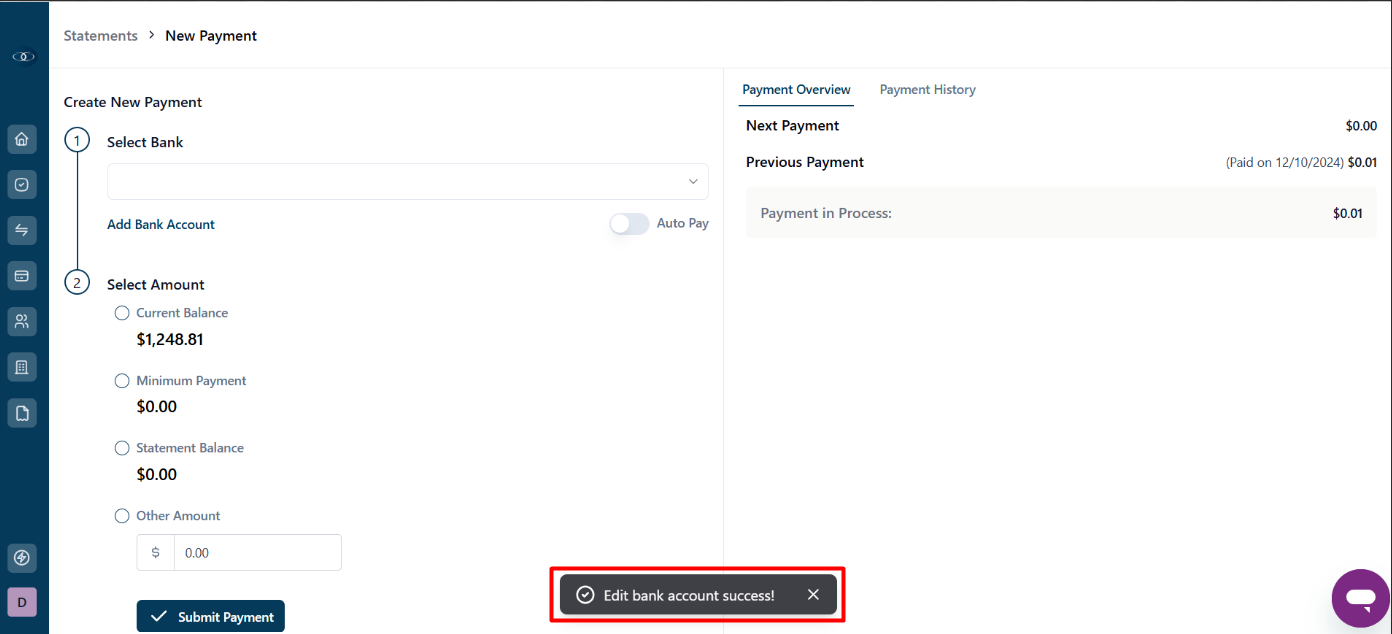
Task: Click the Add Bank Account link
Action: (161, 225)
